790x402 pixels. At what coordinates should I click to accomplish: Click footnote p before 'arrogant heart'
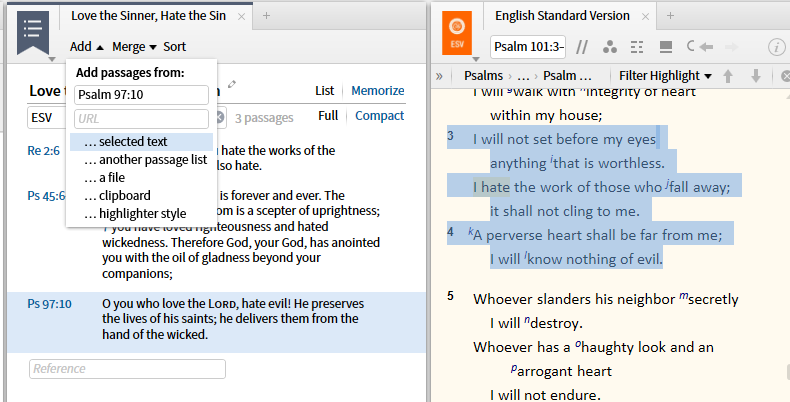click(514, 368)
